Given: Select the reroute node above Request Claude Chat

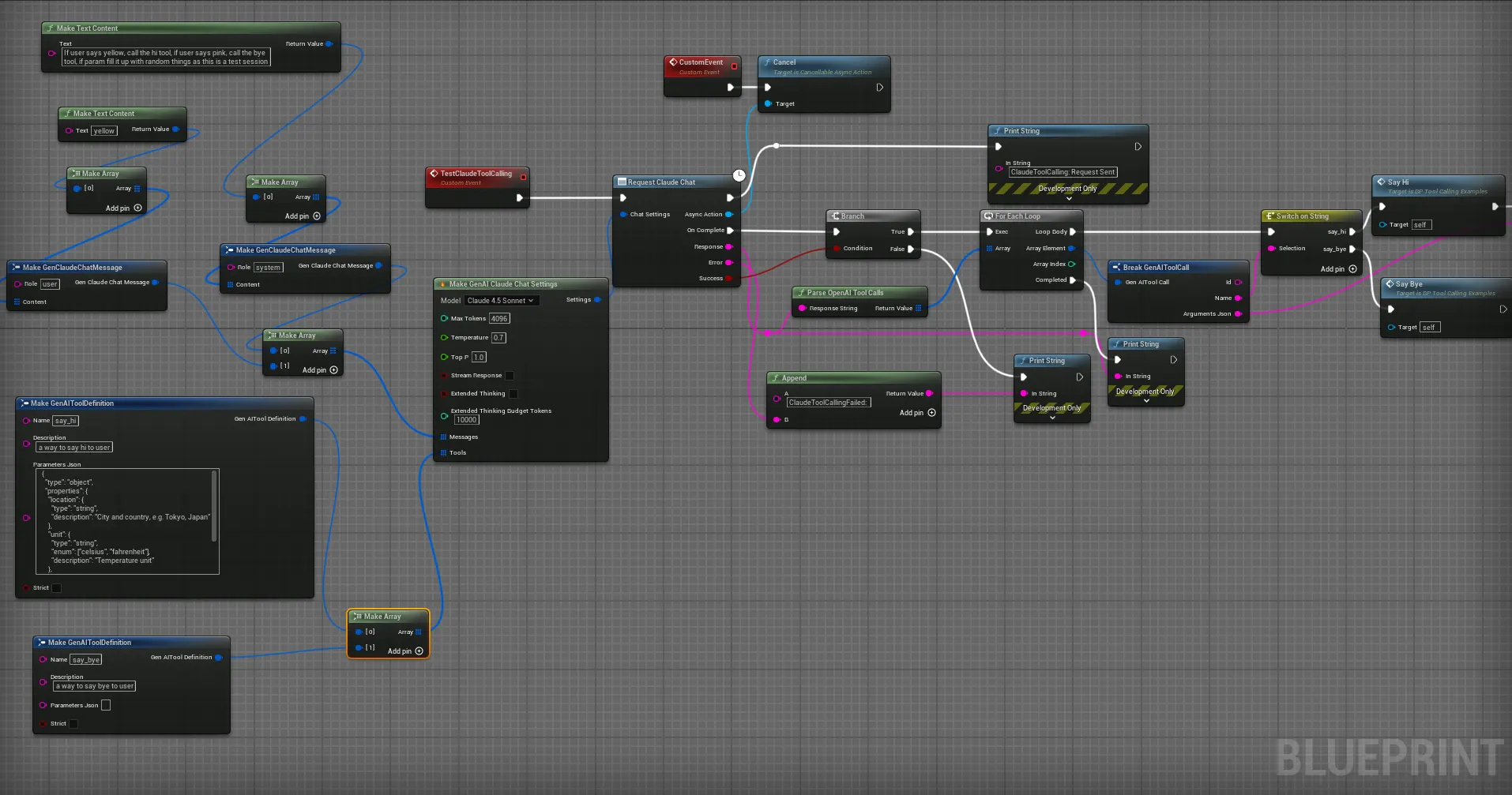Looking at the screenshot, I should point(776,145).
